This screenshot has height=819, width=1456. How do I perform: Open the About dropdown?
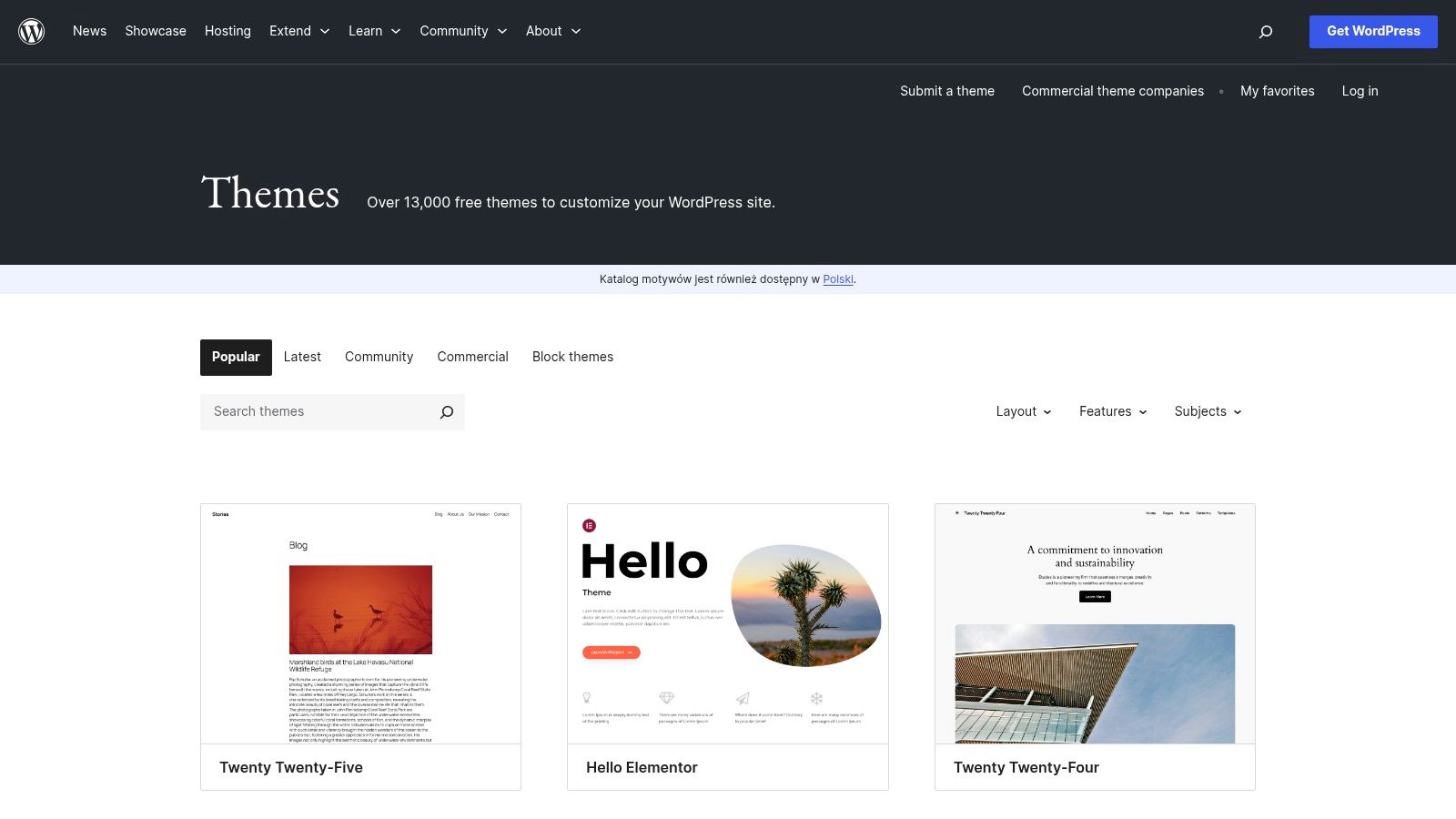552,31
